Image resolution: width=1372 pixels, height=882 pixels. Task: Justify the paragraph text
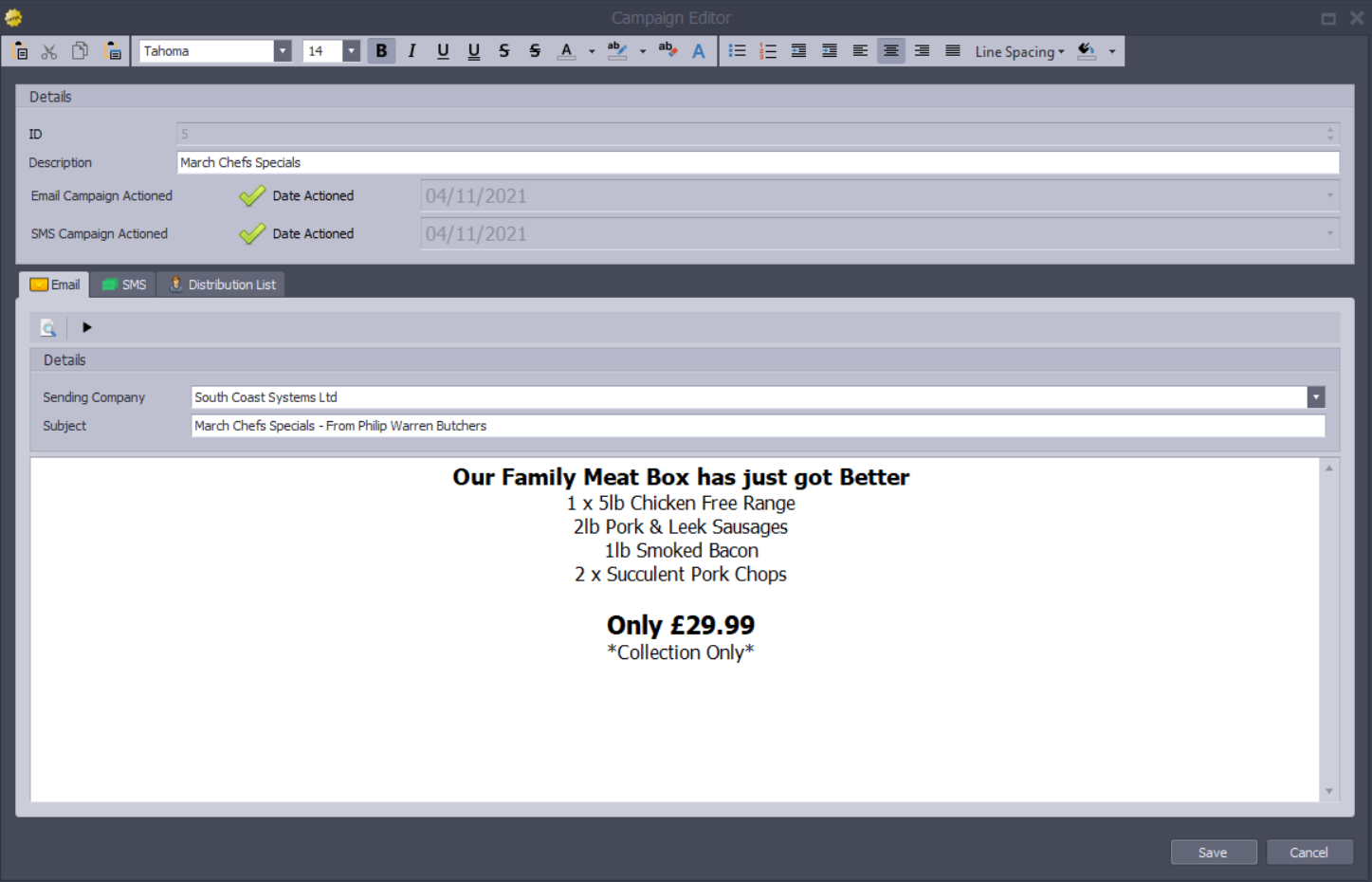pos(952,51)
